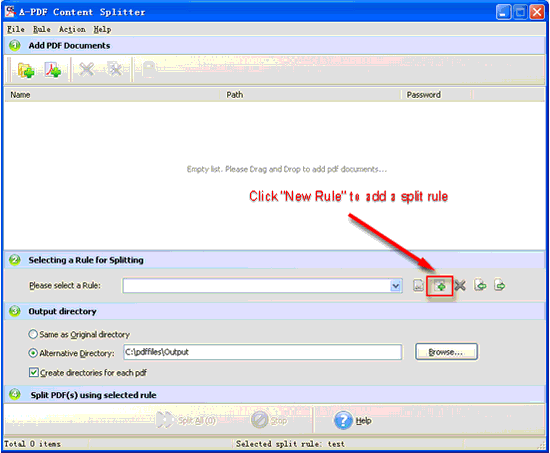Viewport: 550px width, 453px height.
Task: Open the Rule menu
Action: point(42,29)
